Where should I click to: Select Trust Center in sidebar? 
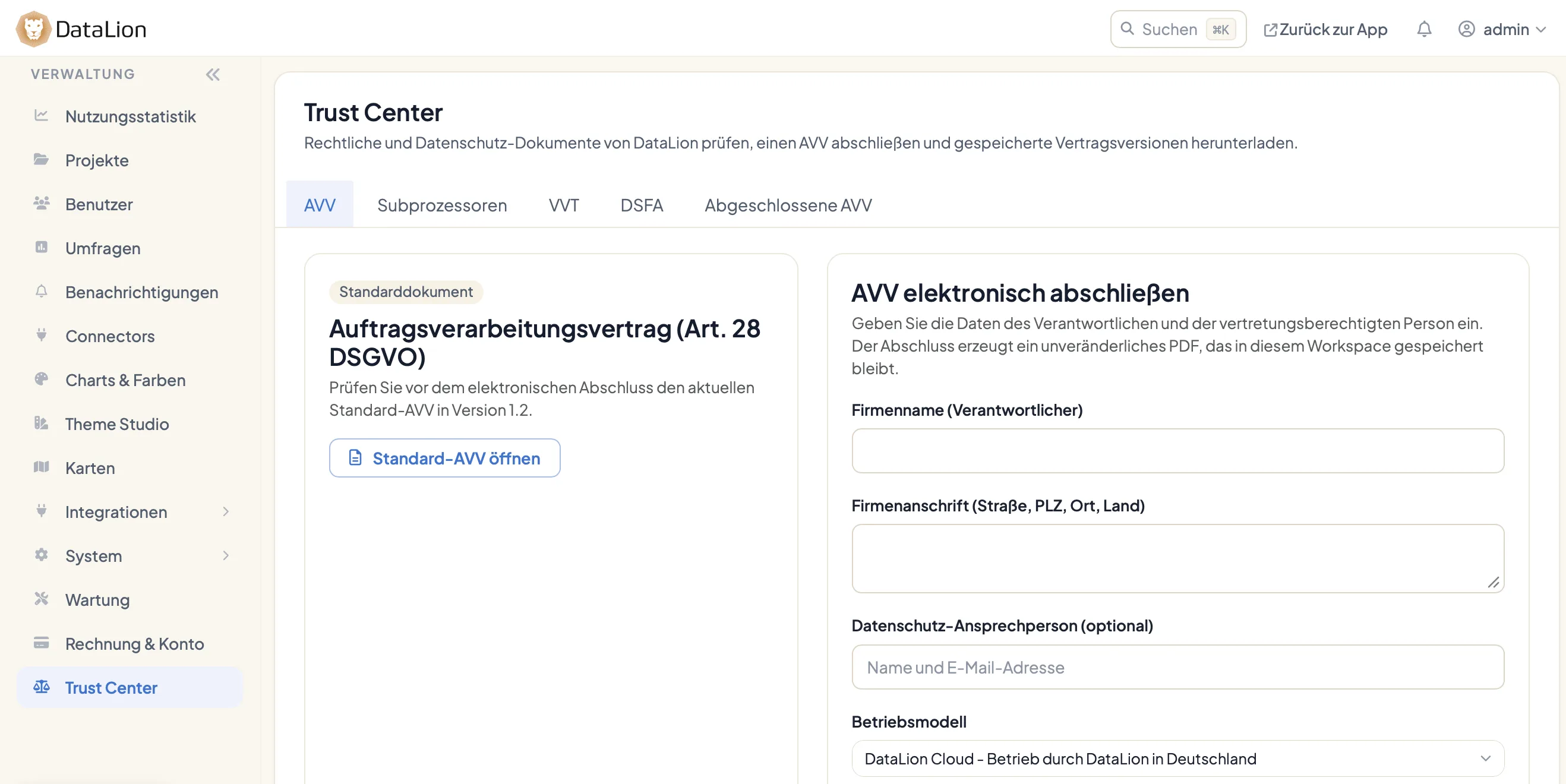pyautogui.click(x=130, y=687)
